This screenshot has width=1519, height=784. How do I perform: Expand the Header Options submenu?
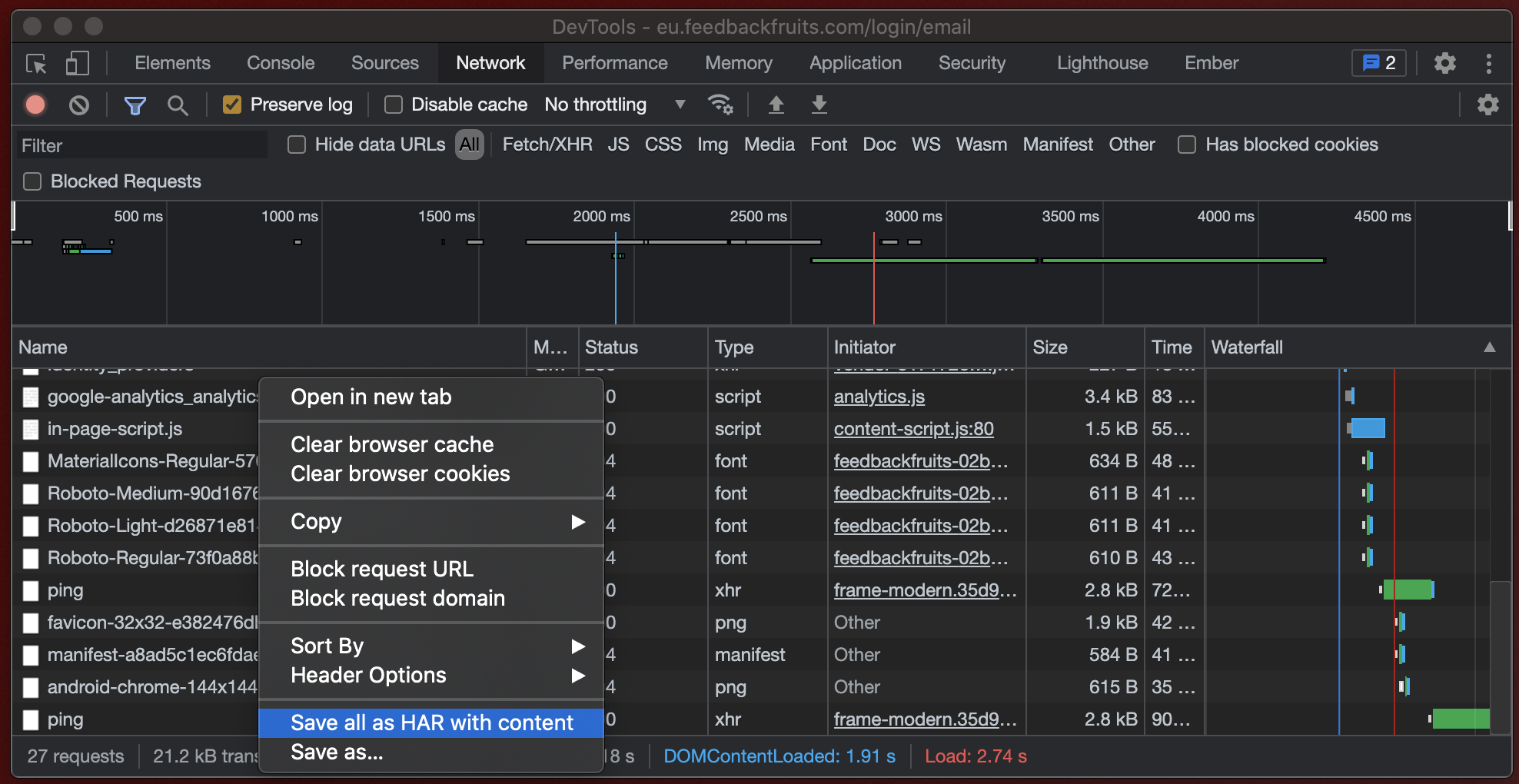[431, 676]
